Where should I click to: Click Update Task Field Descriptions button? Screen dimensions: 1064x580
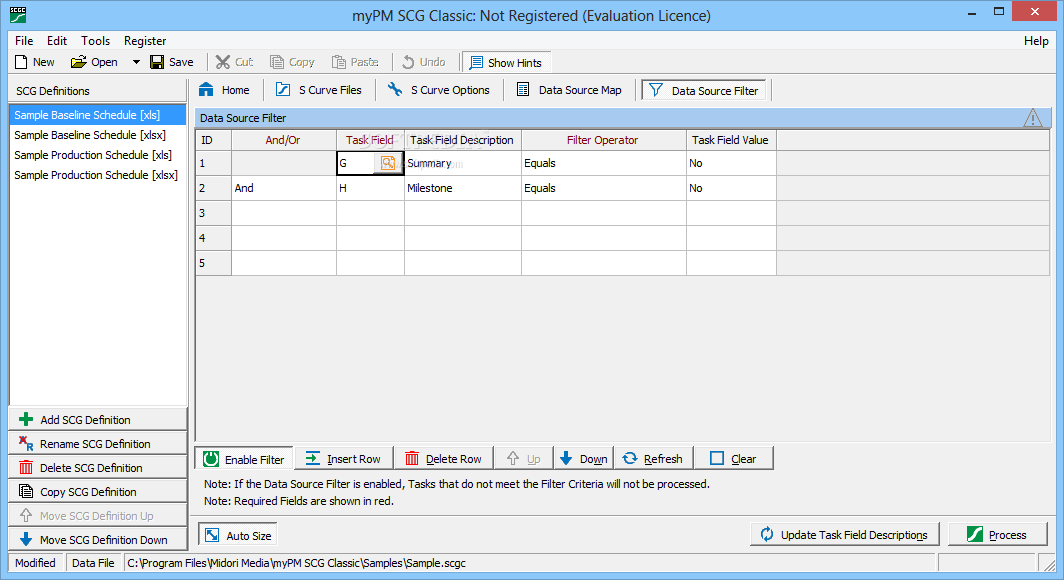tap(845, 535)
